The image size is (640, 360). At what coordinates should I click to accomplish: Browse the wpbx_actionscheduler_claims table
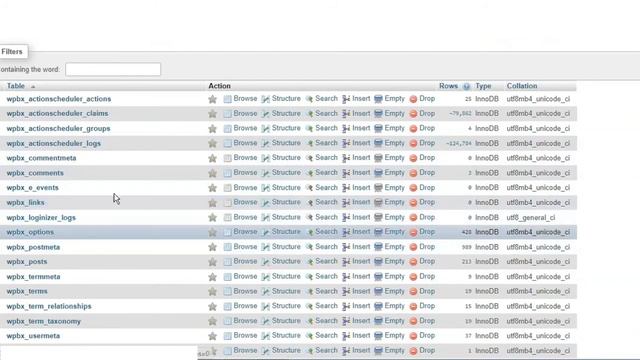click(x=245, y=113)
